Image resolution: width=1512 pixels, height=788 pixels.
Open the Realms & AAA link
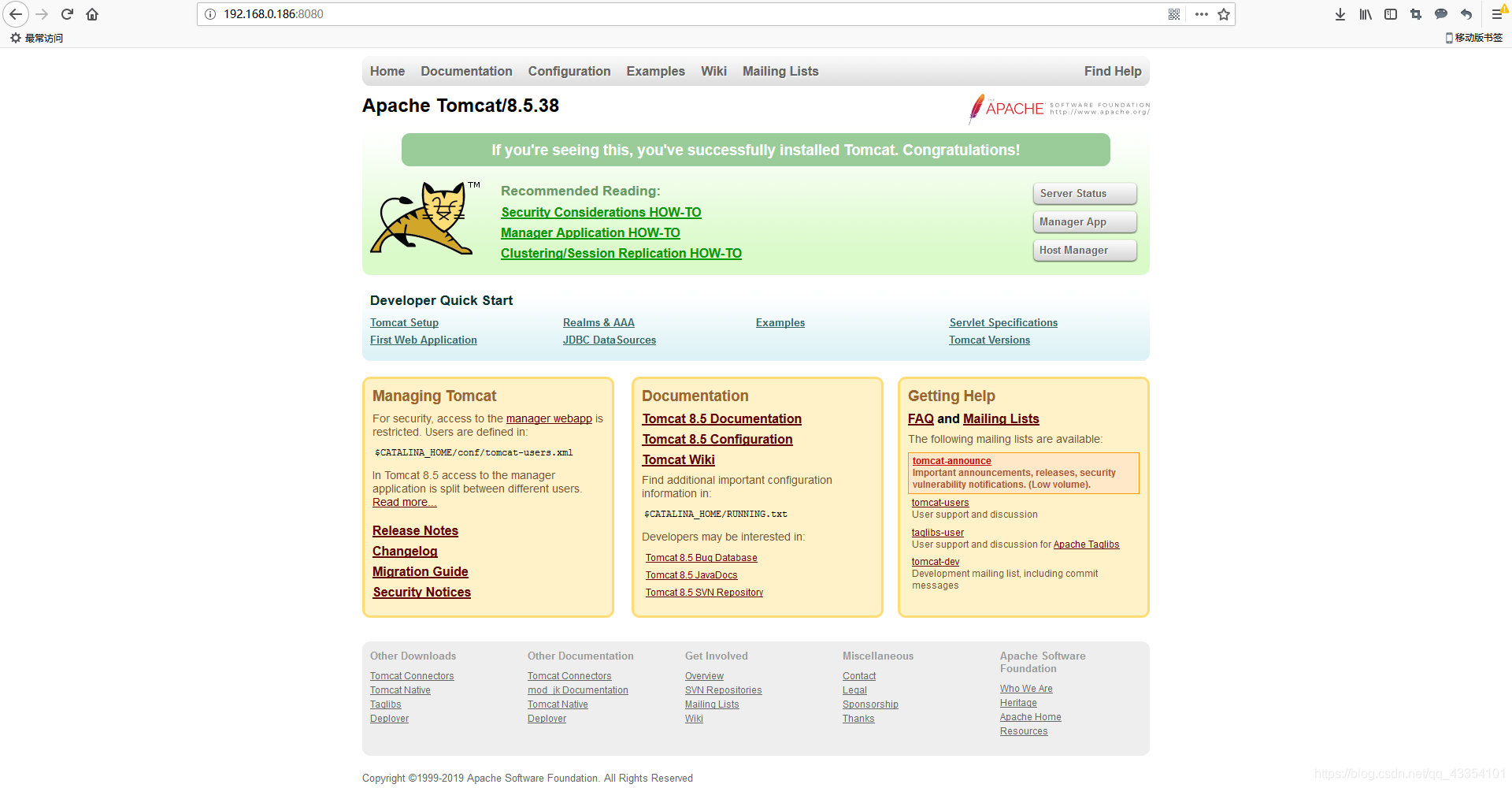[598, 322]
